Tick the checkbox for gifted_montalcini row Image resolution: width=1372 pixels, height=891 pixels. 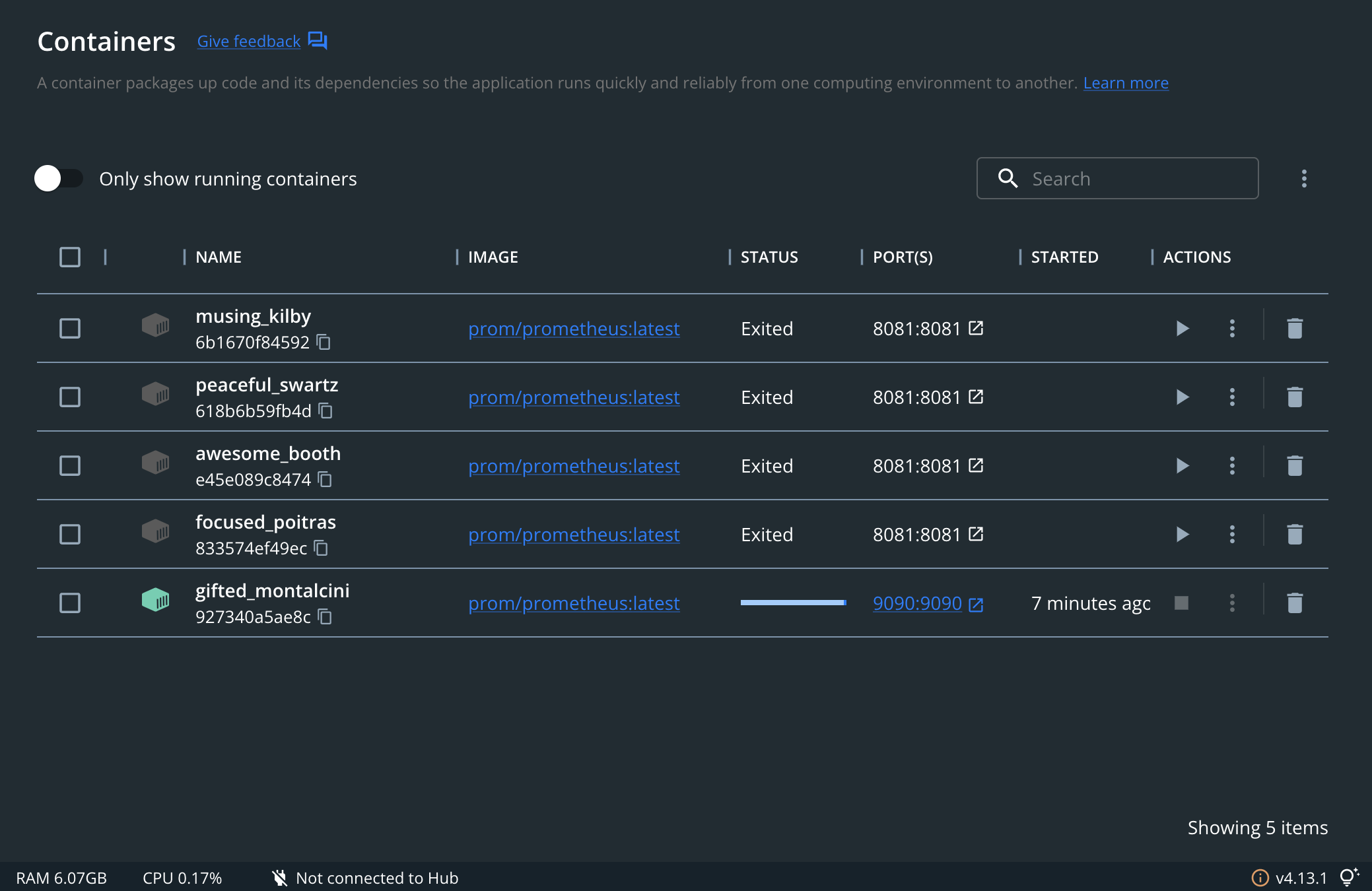pyautogui.click(x=69, y=603)
